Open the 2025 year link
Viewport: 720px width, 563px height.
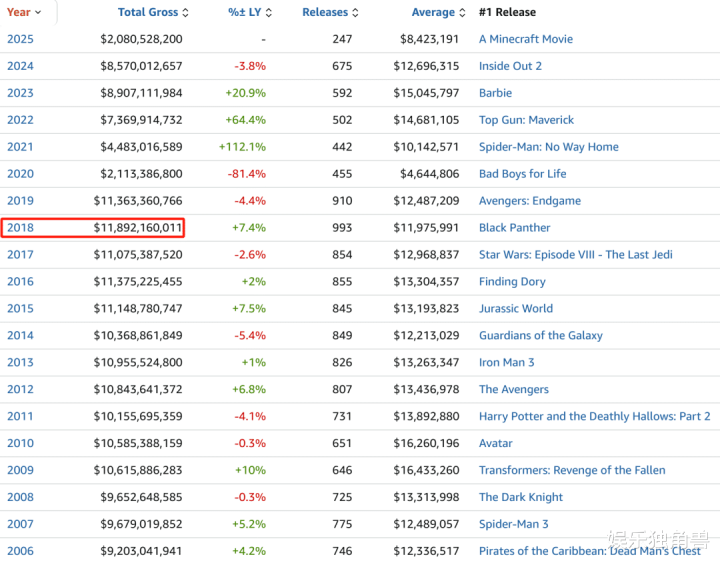tap(20, 39)
